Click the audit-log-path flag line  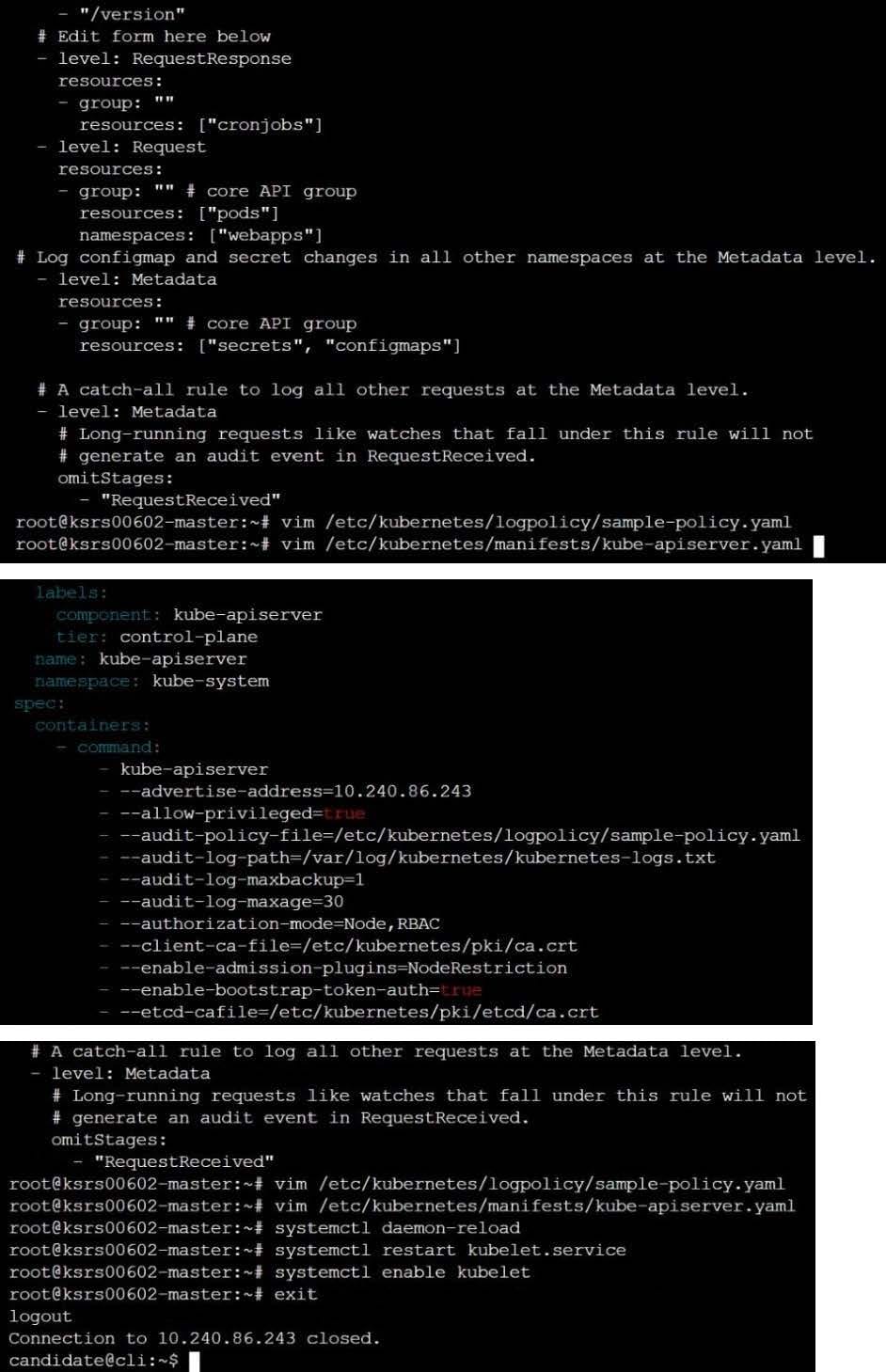(418, 858)
